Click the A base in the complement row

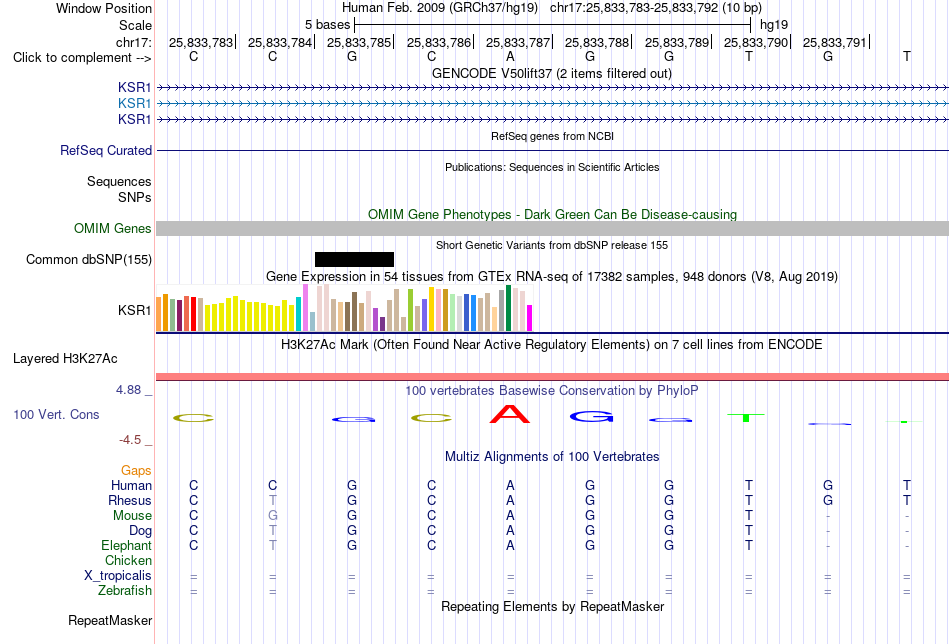510,56
